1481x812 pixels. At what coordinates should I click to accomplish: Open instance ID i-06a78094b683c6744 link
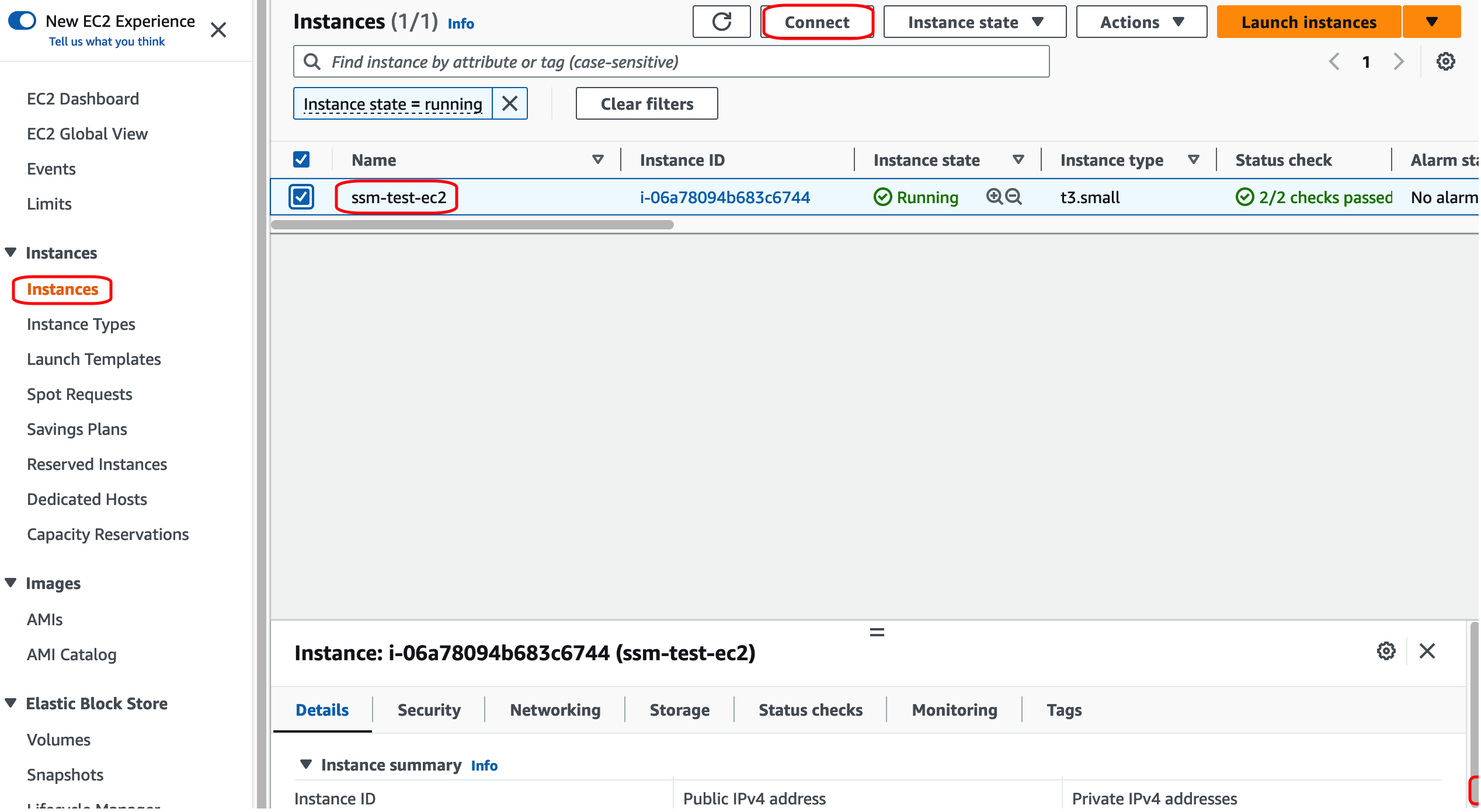pos(724,197)
